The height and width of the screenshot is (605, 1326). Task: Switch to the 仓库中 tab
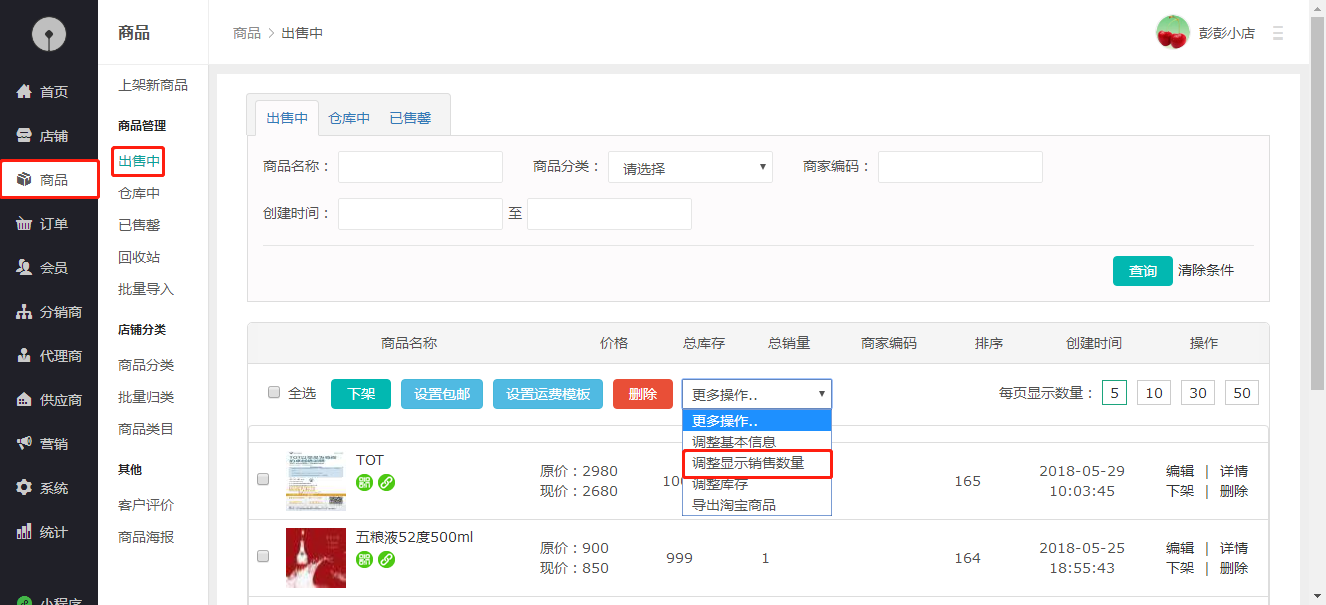point(348,117)
